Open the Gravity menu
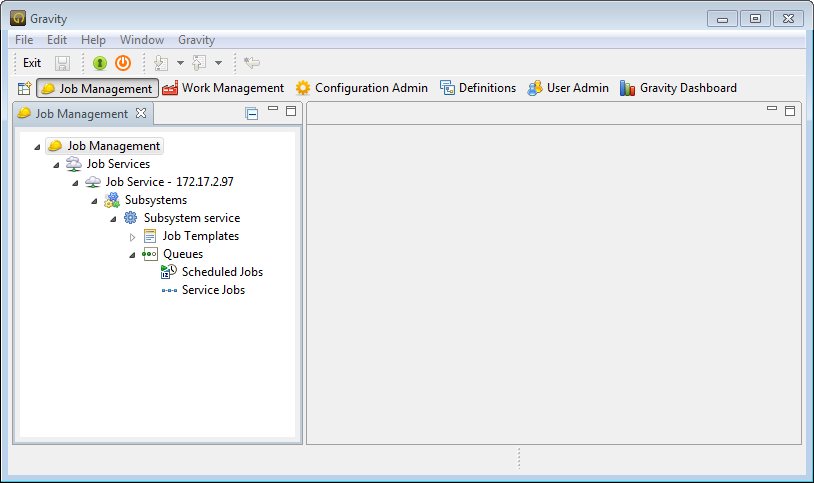 coord(196,40)
